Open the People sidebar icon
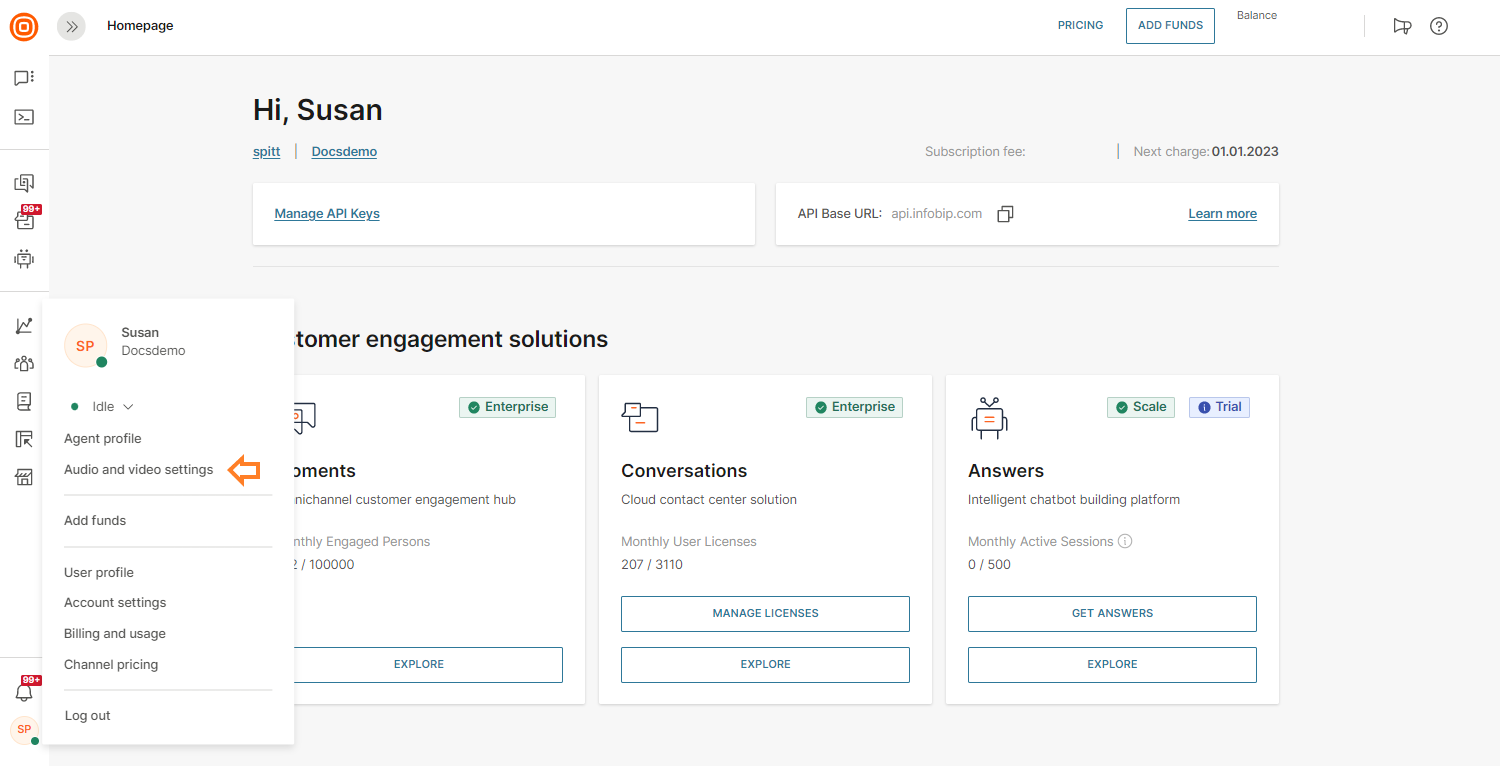The height and width of the screenshot is (766, 1500). pyautogui.click(x=24, y=364)
